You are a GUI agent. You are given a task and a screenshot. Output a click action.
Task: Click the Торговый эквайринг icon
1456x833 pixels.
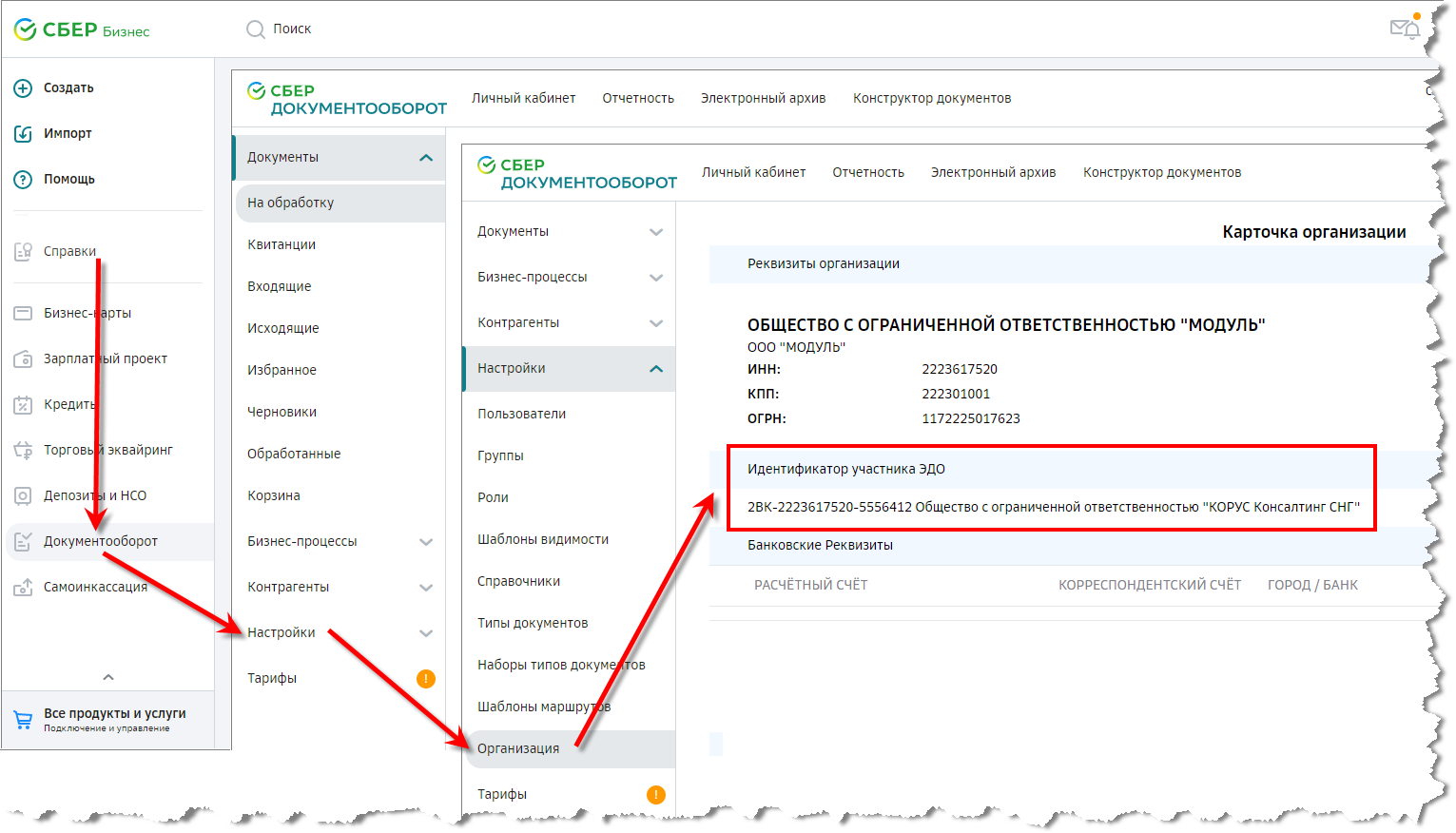(x=23, y=450)
